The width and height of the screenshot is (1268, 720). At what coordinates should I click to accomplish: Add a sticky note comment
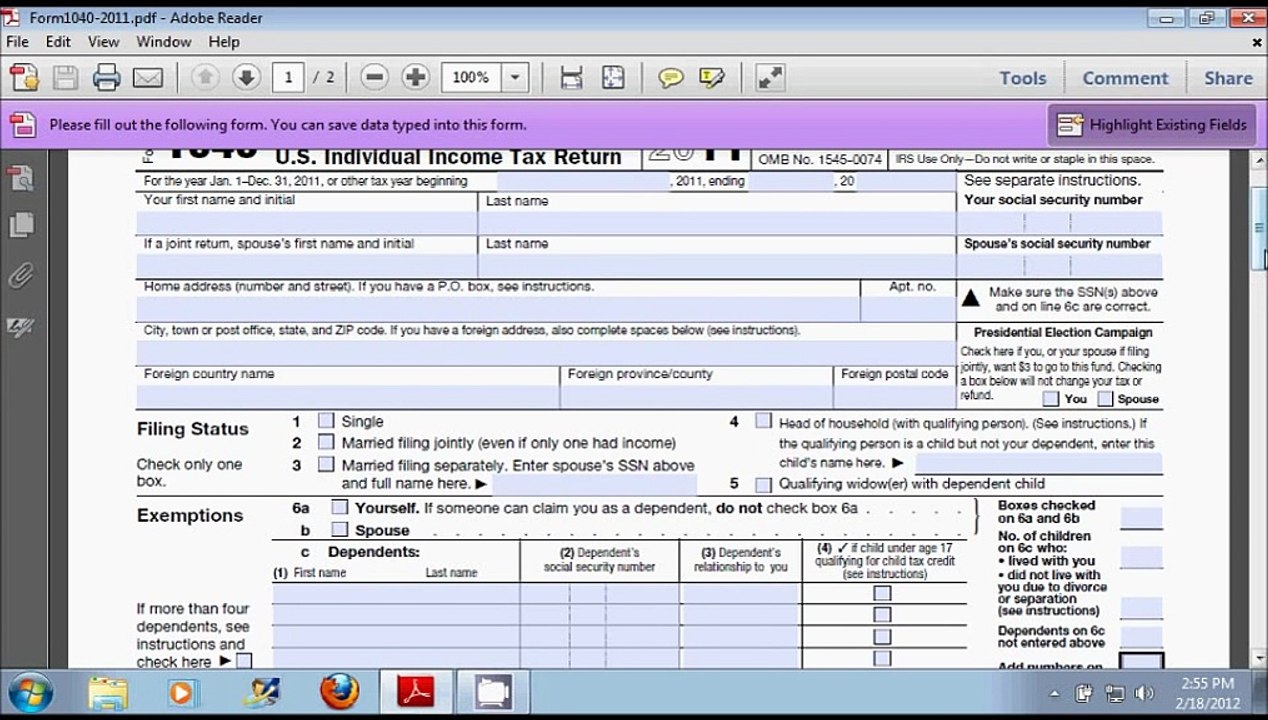pyautogui.click(x=670, y=77)
